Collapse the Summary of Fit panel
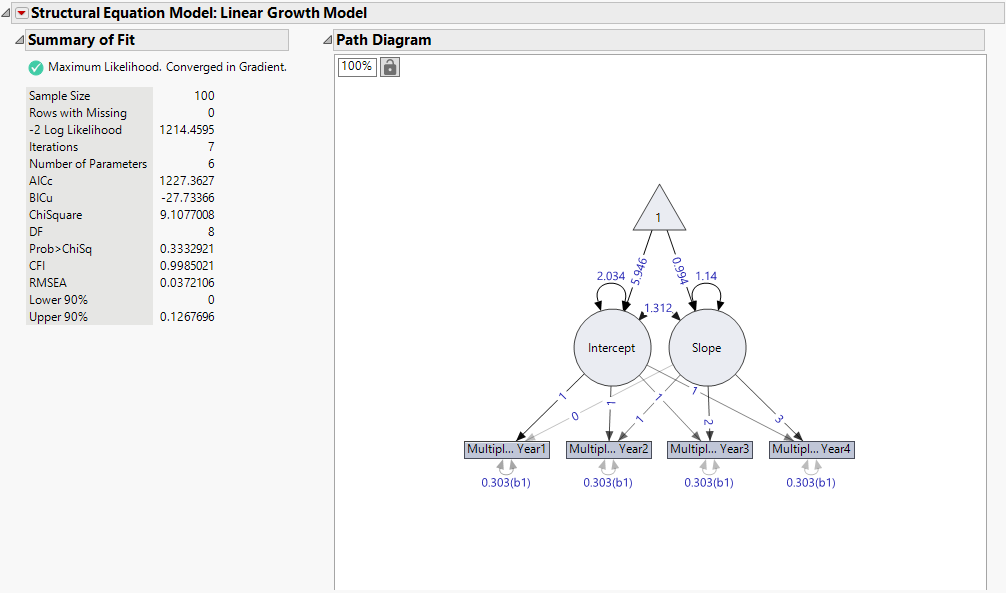 (x=21, y=39)
